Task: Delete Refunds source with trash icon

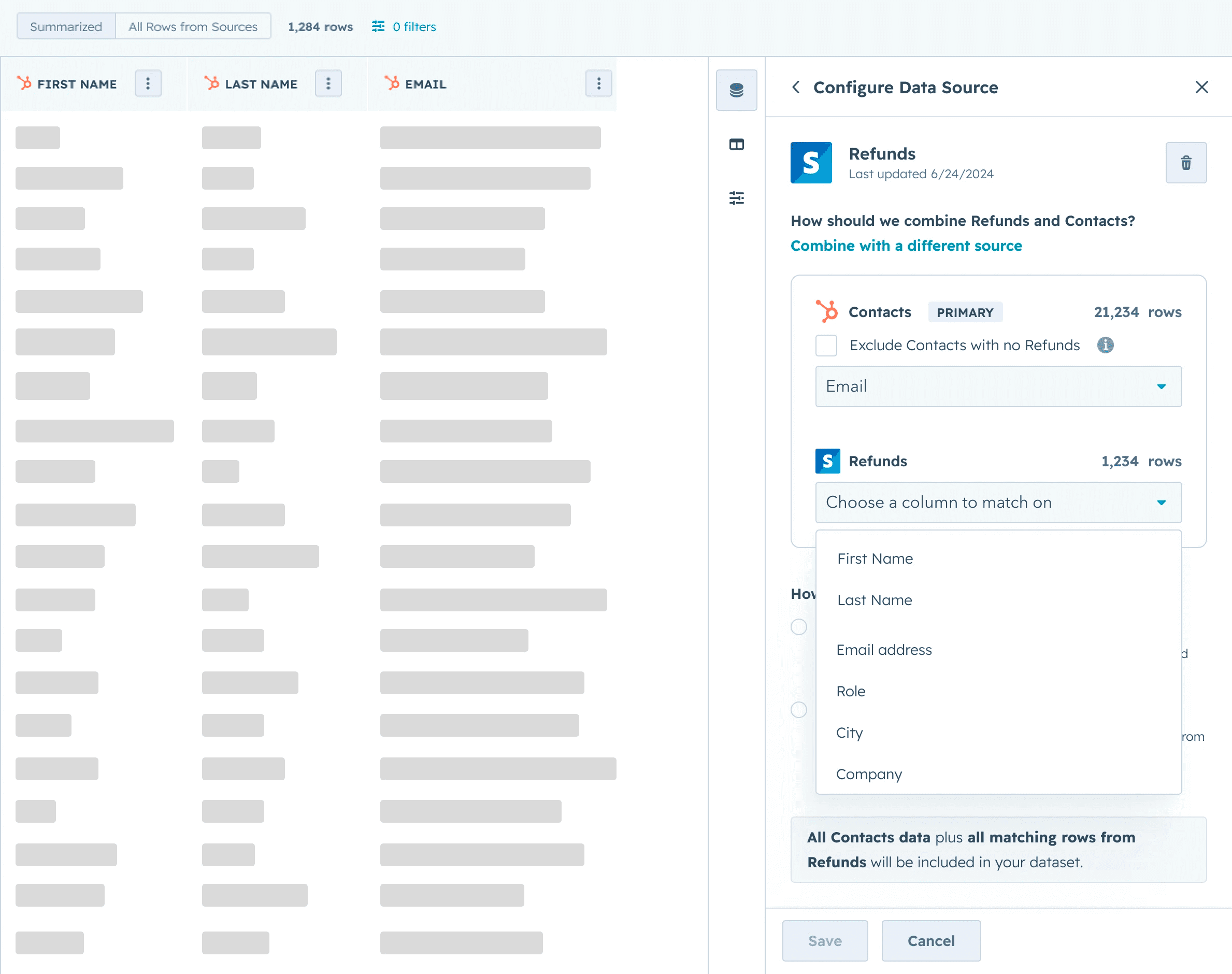Action: (x=1185, y=163)
